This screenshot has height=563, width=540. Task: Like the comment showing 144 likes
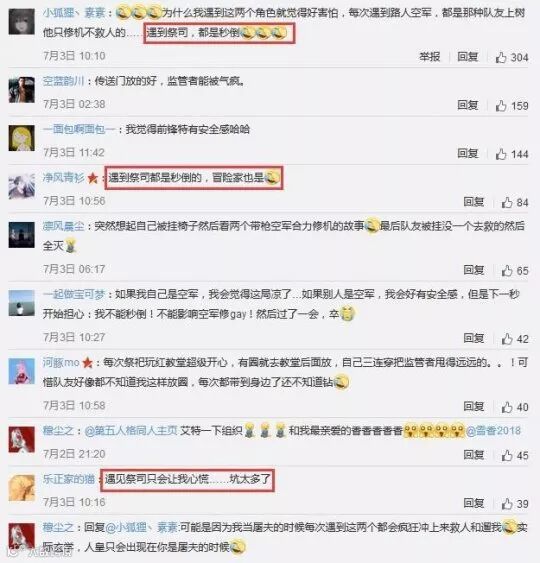pos(501,154)
